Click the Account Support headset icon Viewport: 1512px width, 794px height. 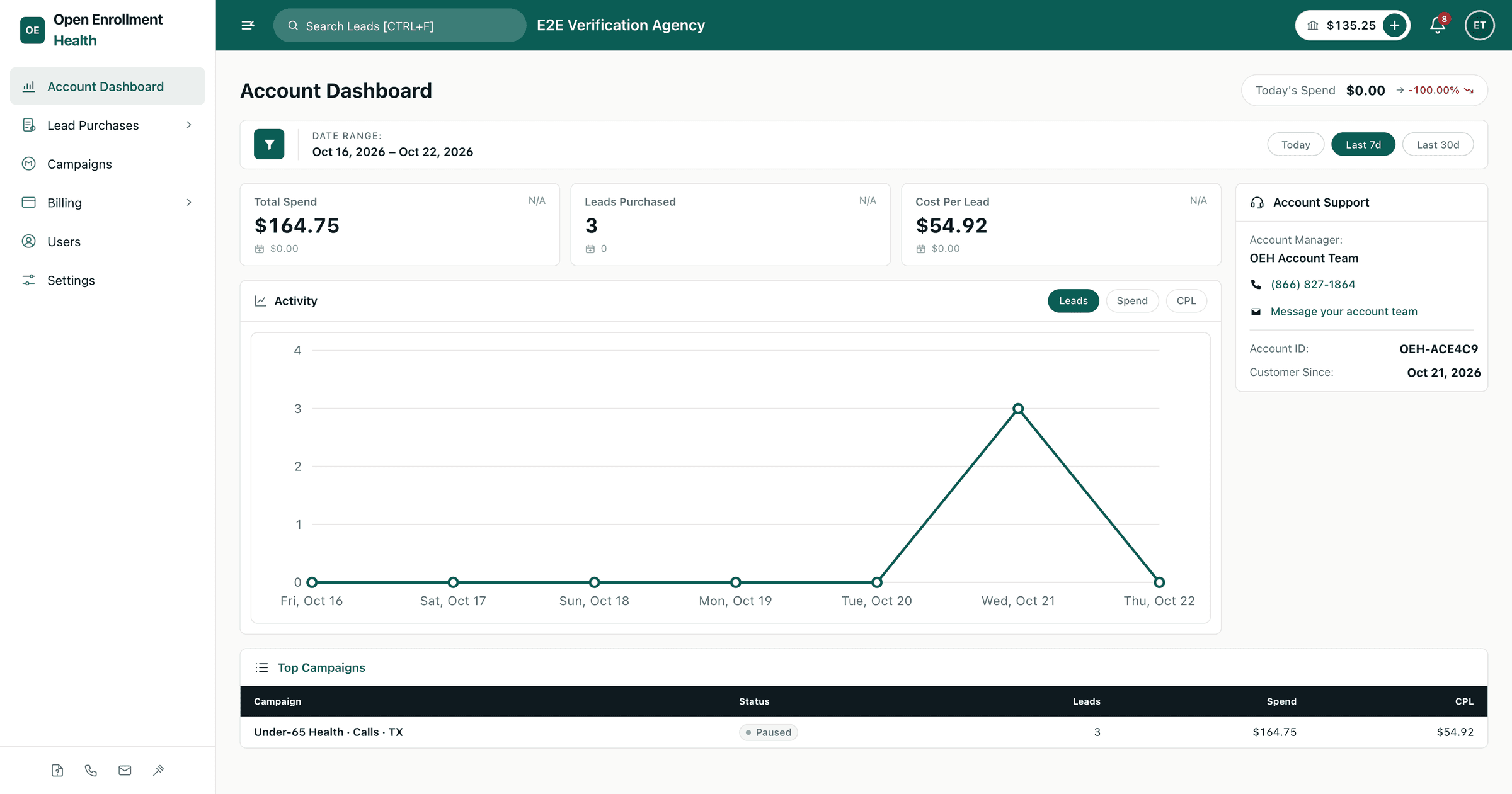tap(1257, 203)
